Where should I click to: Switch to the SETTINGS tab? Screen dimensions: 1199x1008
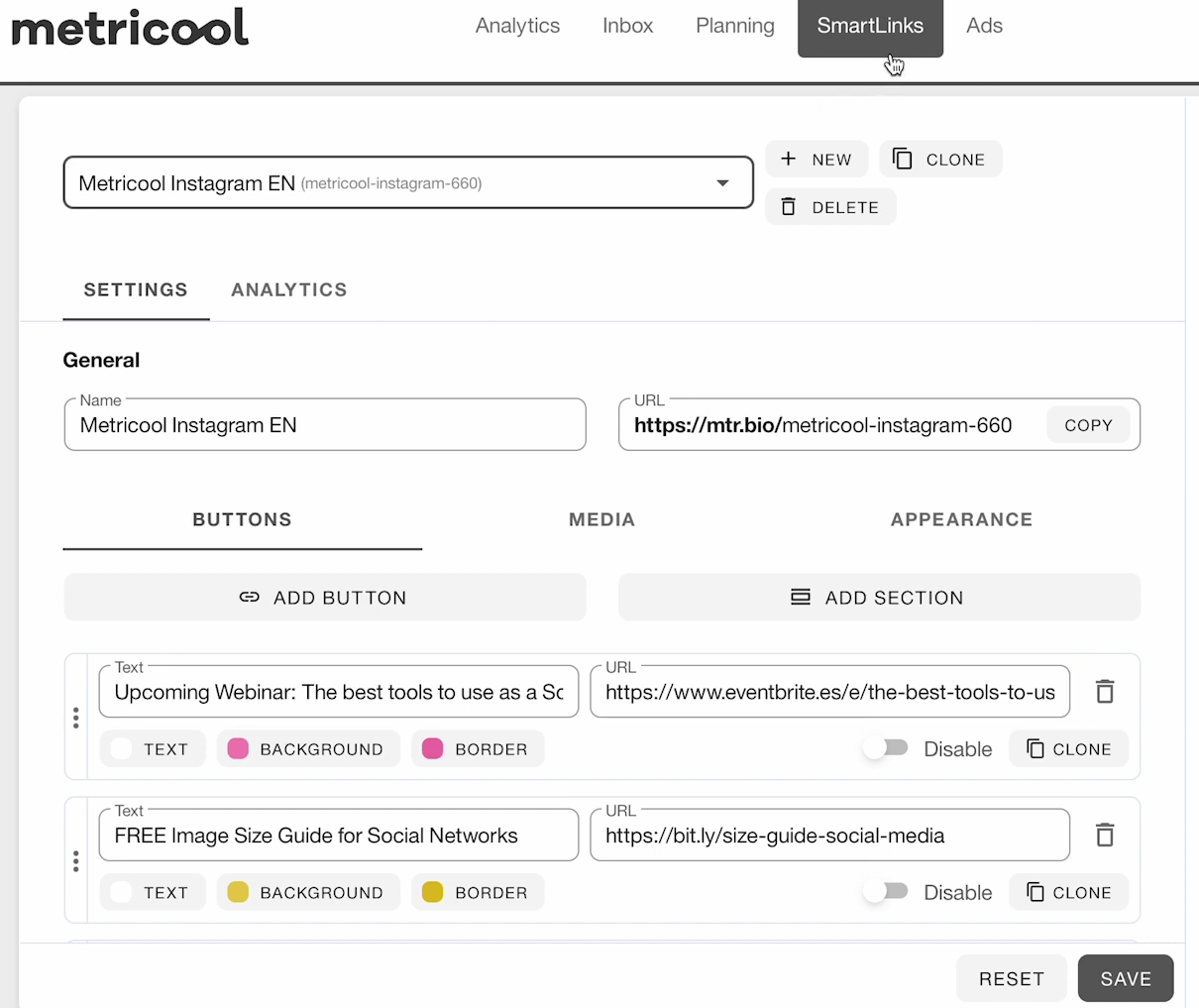pyautogui.click(x=136, y=290)
